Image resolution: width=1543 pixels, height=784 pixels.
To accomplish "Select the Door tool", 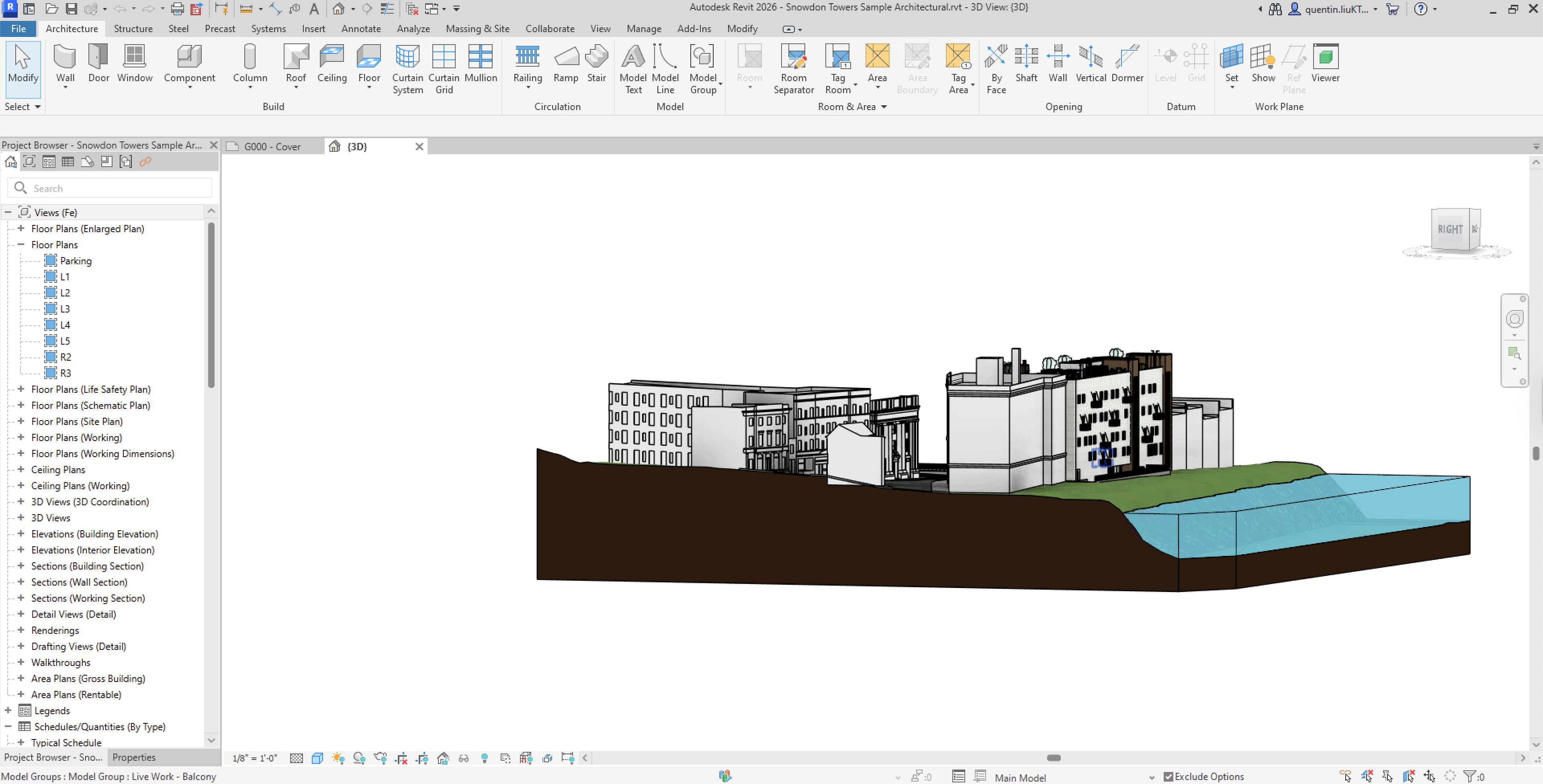I will point(98,63).
